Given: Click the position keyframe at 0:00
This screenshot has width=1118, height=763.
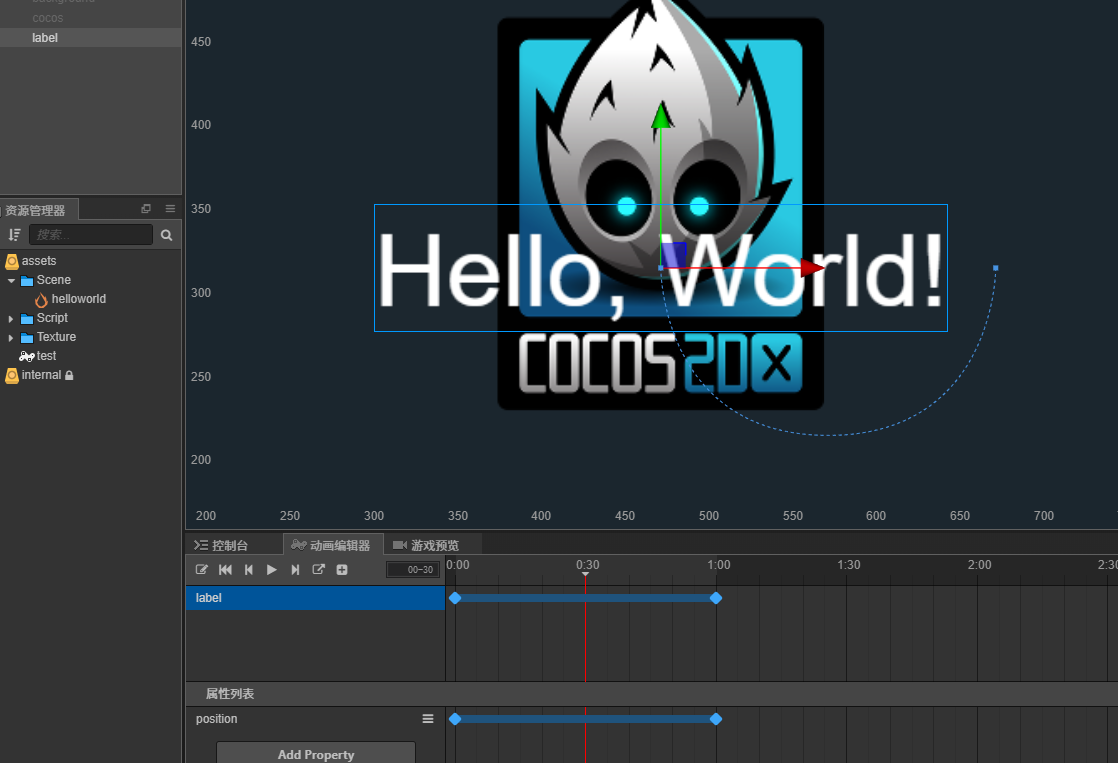Looking at the screenshot, I should click(x=455, y=719).
